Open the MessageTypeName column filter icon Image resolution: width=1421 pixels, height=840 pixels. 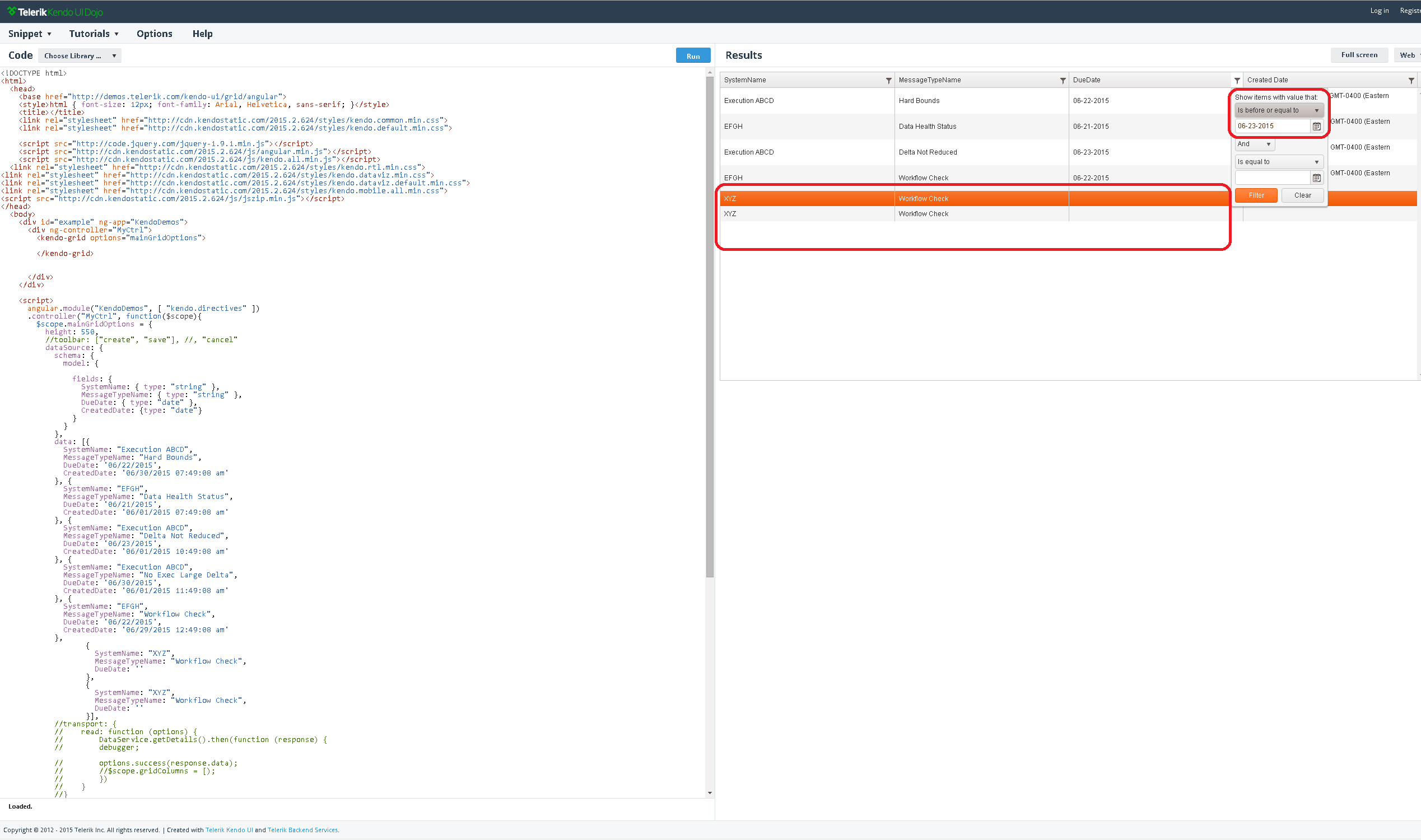click(1063, 81)
